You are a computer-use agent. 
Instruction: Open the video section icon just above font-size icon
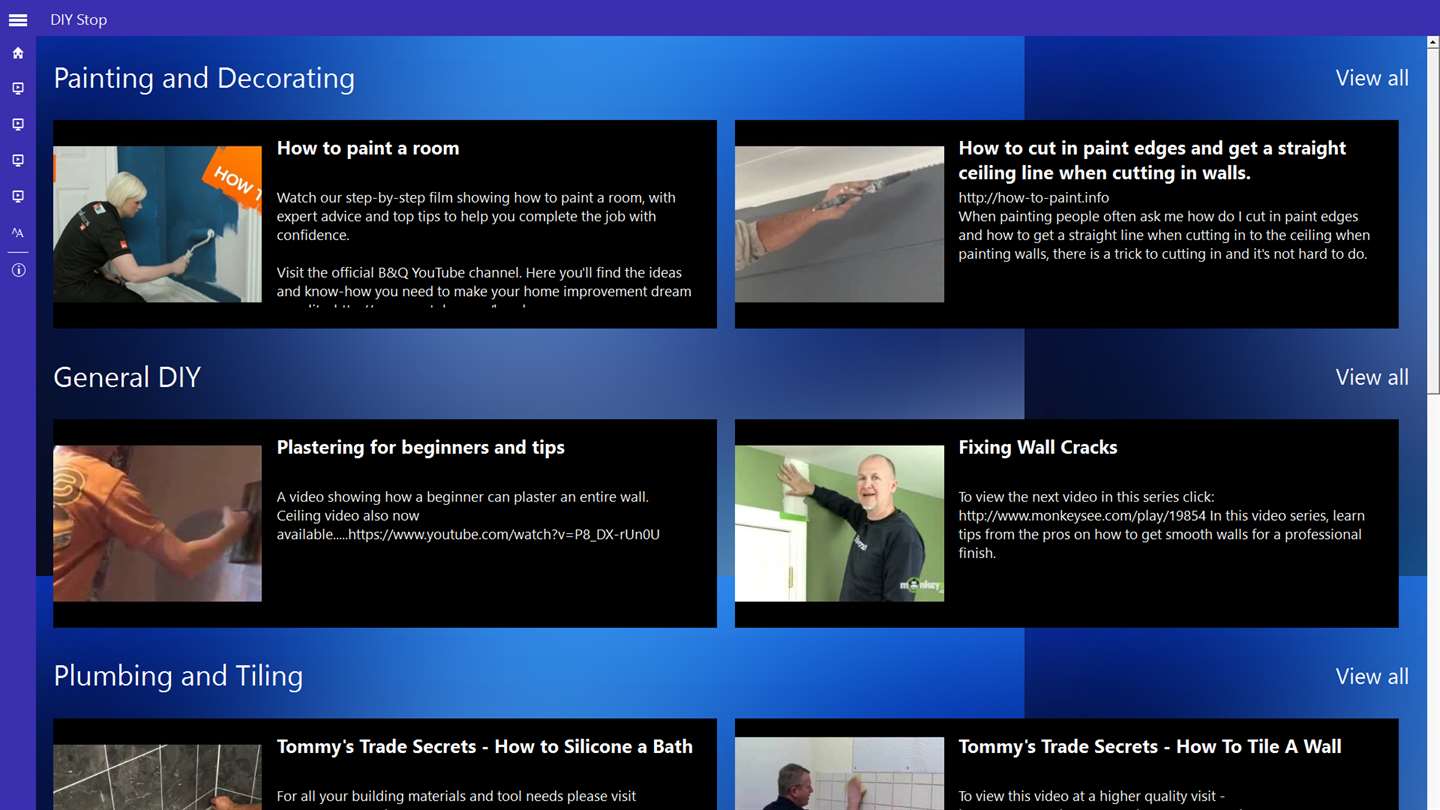click(x=18, y=197)
